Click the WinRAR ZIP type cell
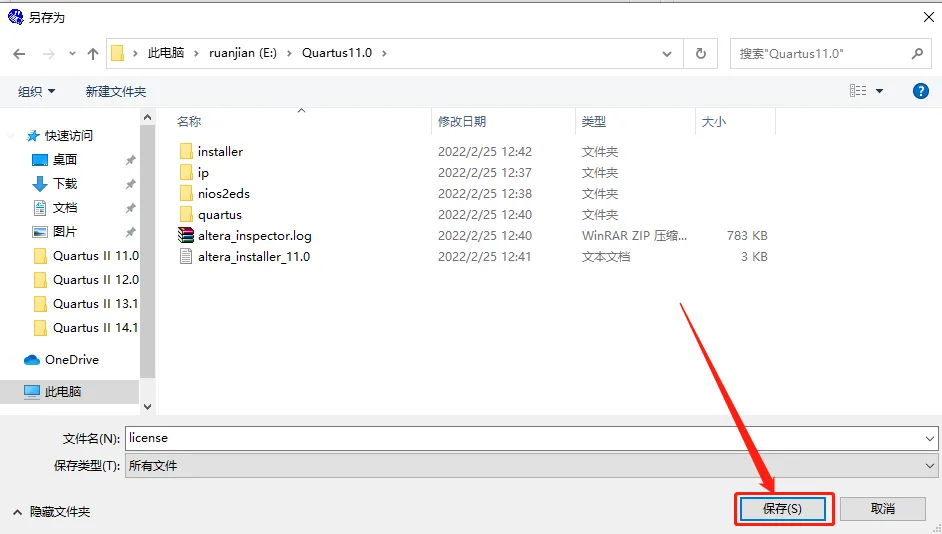Screen dimensions: 942x534 click(x=634, y=235)
